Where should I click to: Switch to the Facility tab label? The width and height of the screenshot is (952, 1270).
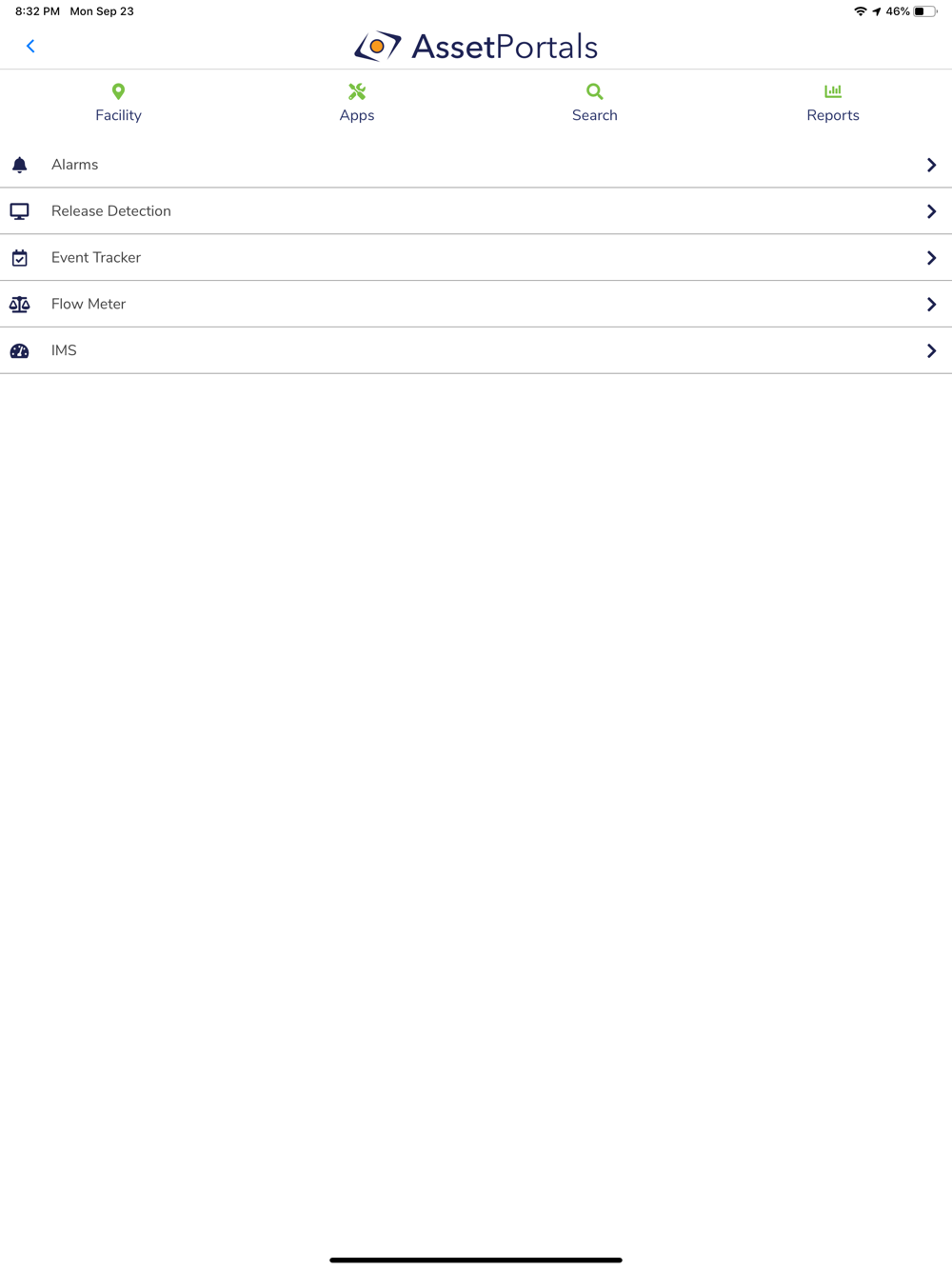[118, 115]
